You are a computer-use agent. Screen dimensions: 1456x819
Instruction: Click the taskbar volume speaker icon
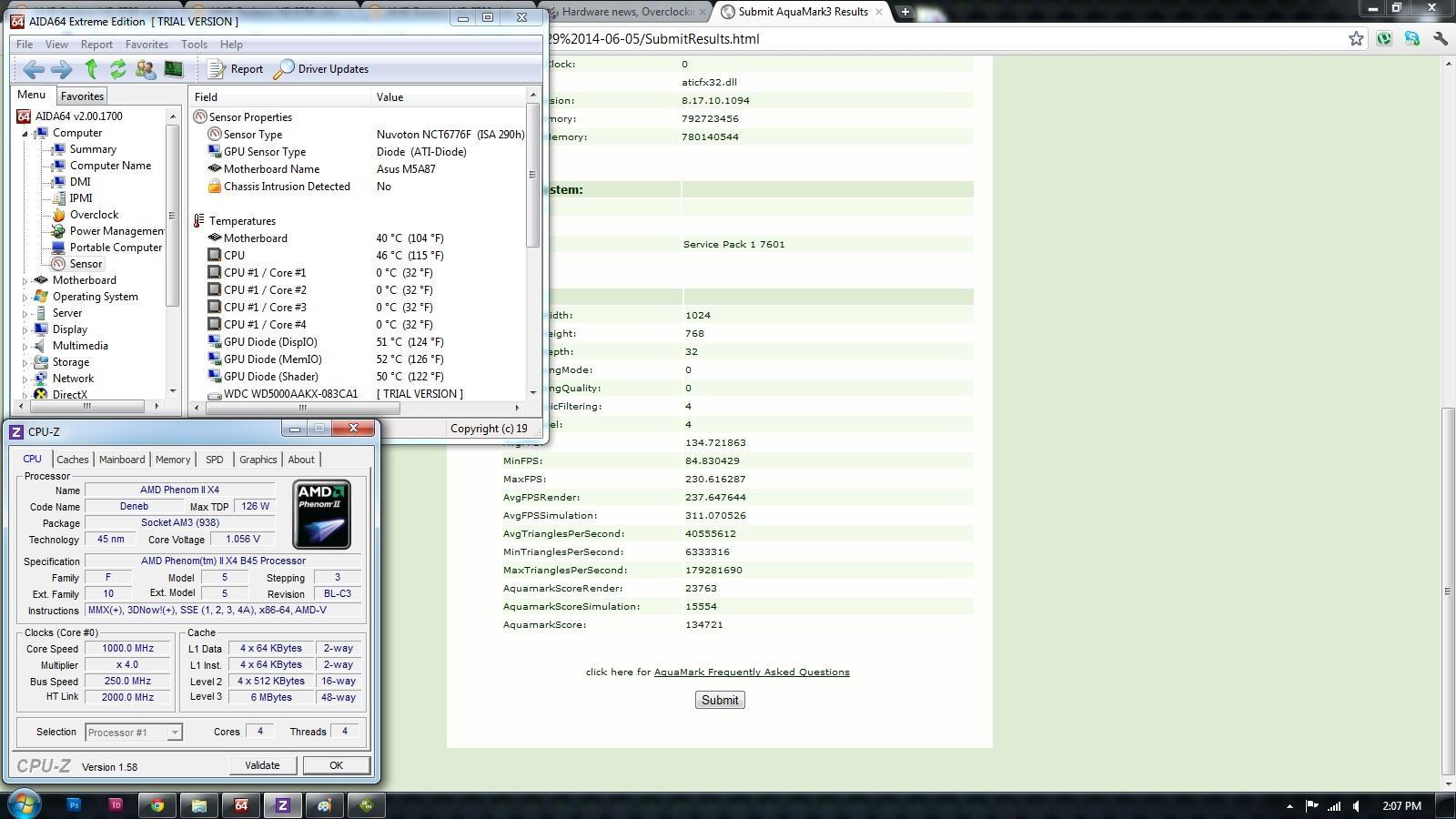coord(1357,806)
